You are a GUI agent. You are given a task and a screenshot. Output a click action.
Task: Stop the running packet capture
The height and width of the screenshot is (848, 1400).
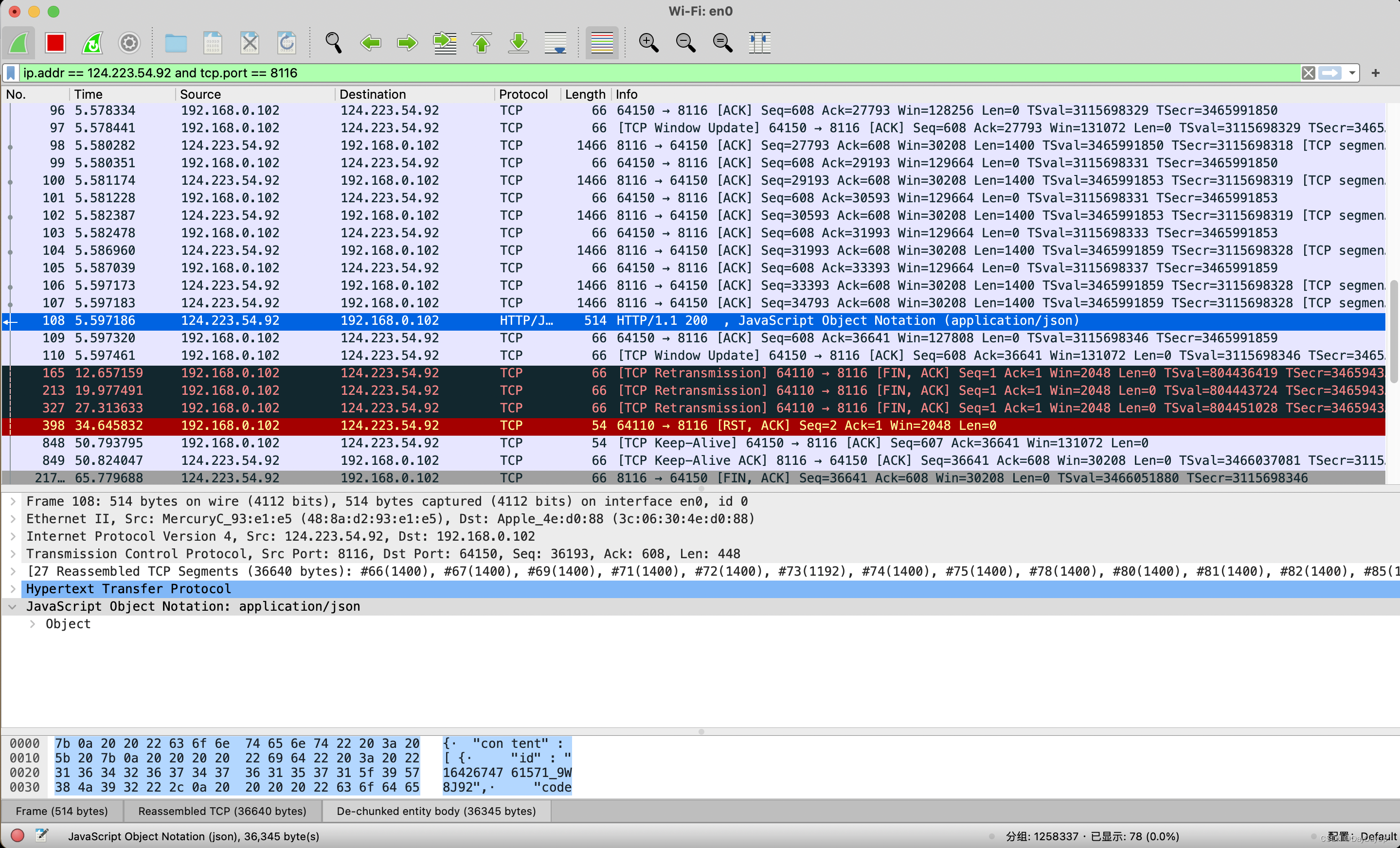[x=55, y=43]
